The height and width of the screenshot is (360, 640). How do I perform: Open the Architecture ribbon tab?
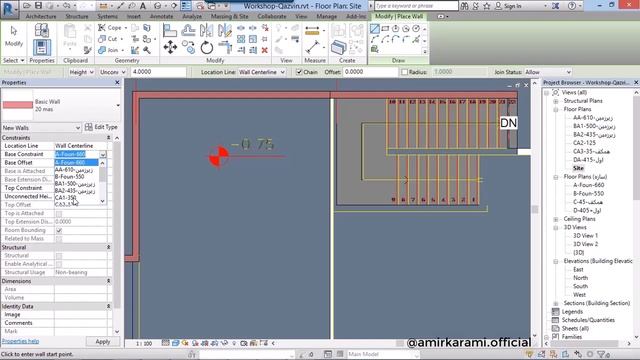41,16
